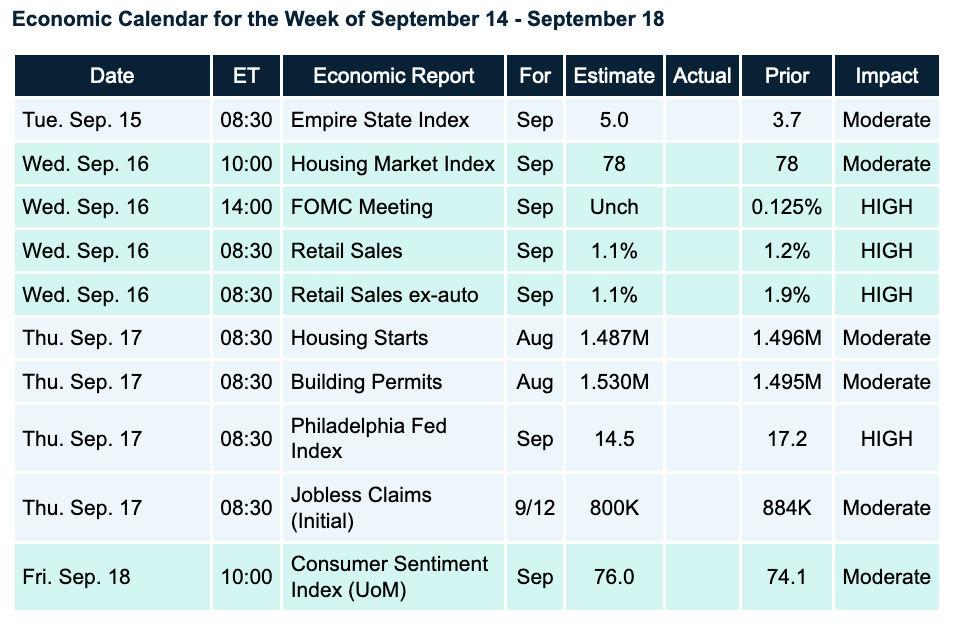The width and height of the screenshot is (962, 634).
Task: Click the Philadelphia Fed Index entry
Action: point(369,438)
